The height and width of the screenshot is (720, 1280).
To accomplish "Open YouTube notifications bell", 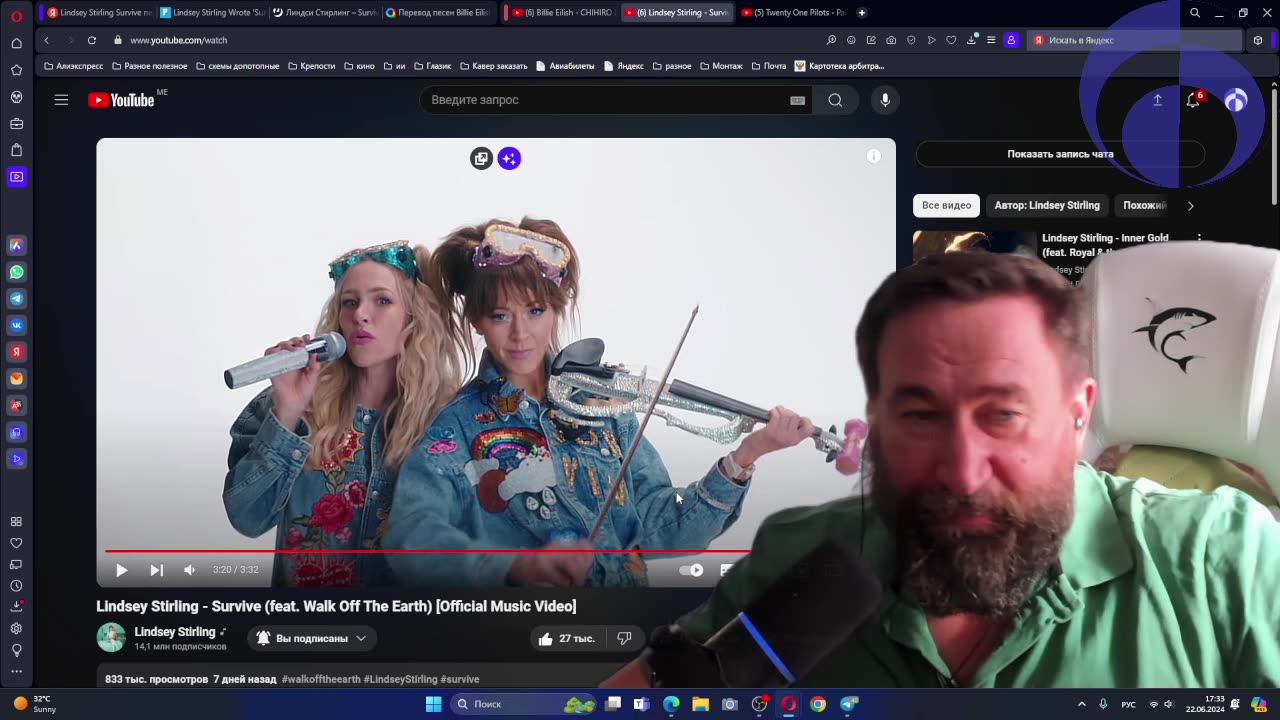I will pos(1193,100).
